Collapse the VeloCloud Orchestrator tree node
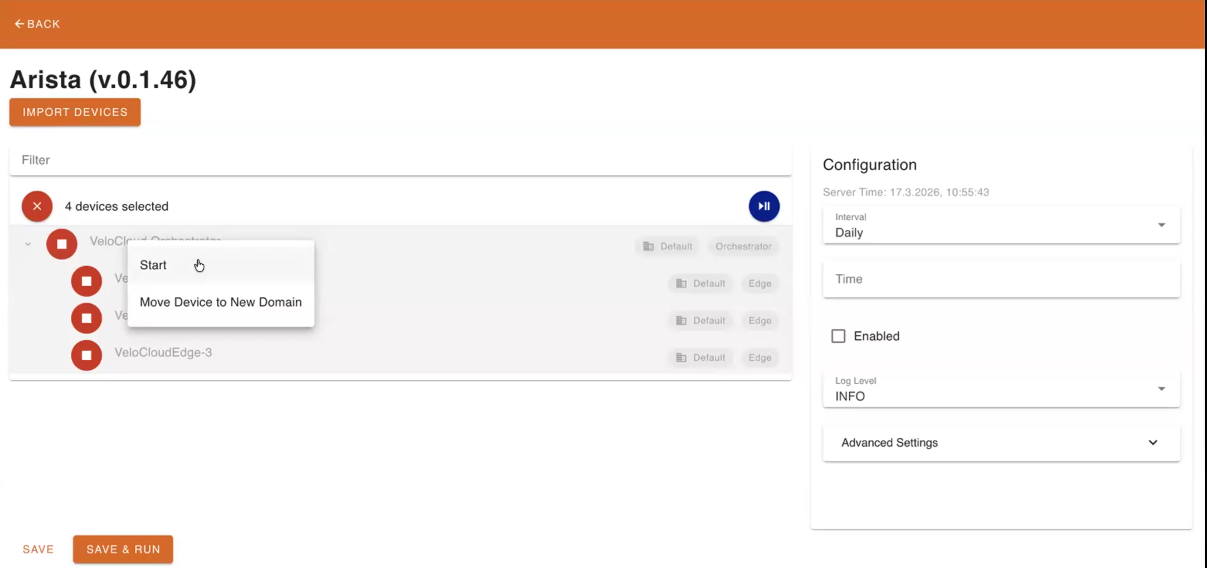The height and width of the screenshot is (568, 1207). pyautogui.click(x=28, y=244)
